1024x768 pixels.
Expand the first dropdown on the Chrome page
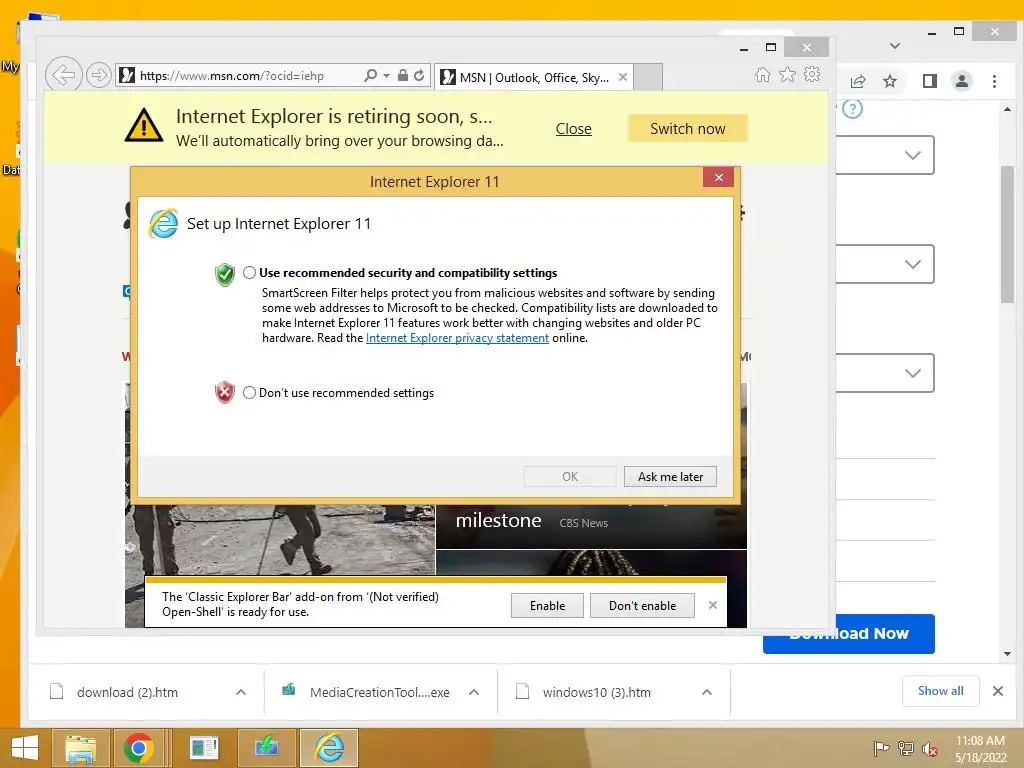coord(912,155)
